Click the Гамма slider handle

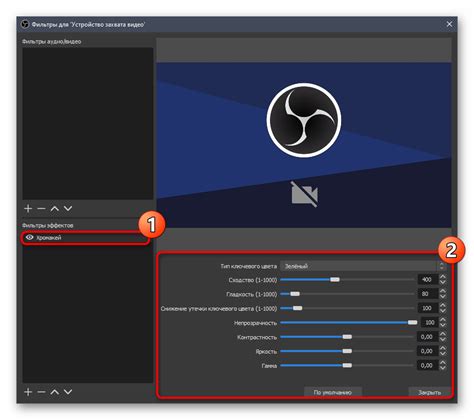[347, 366]
